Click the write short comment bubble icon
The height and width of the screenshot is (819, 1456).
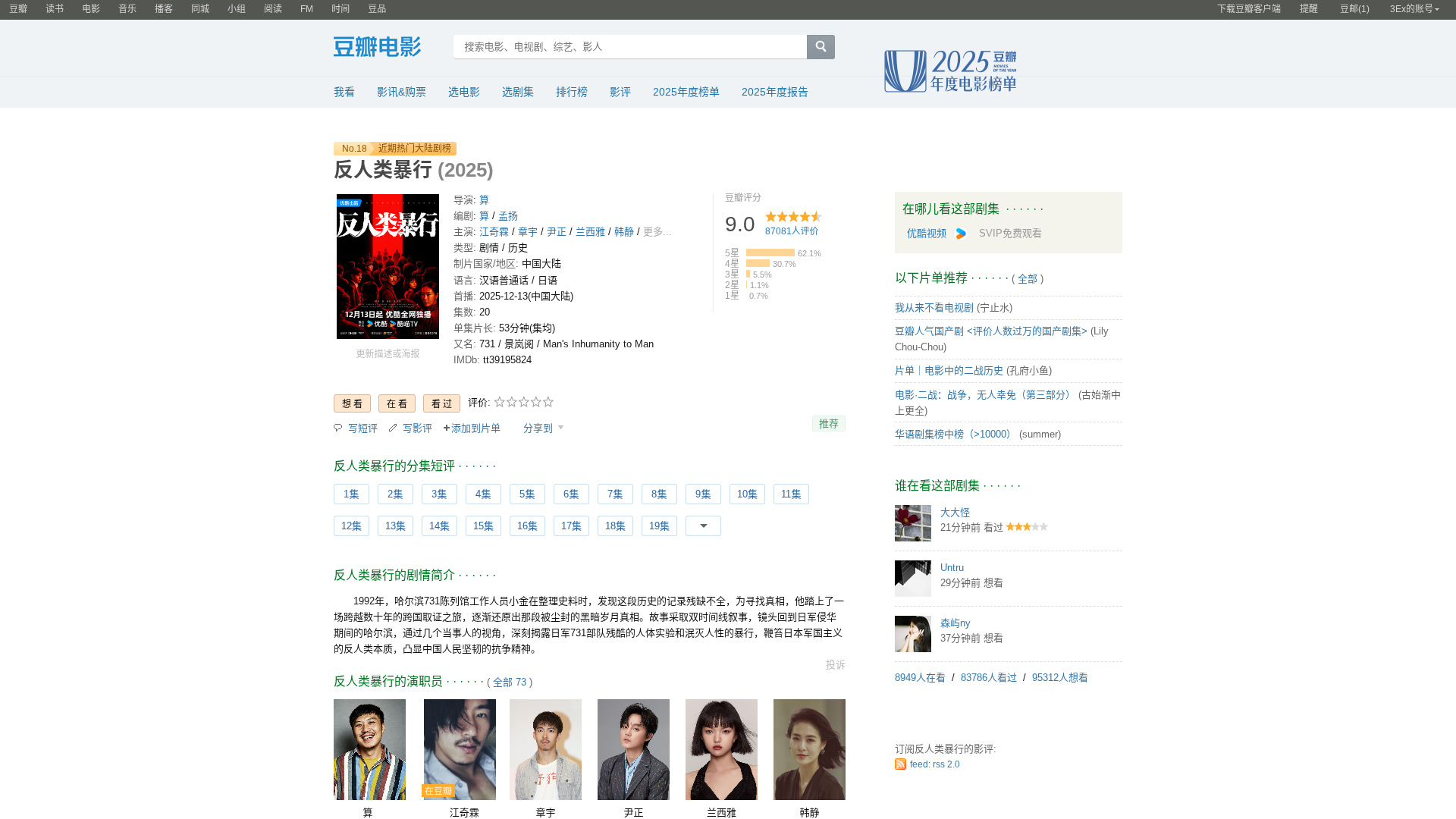point(338,428)
